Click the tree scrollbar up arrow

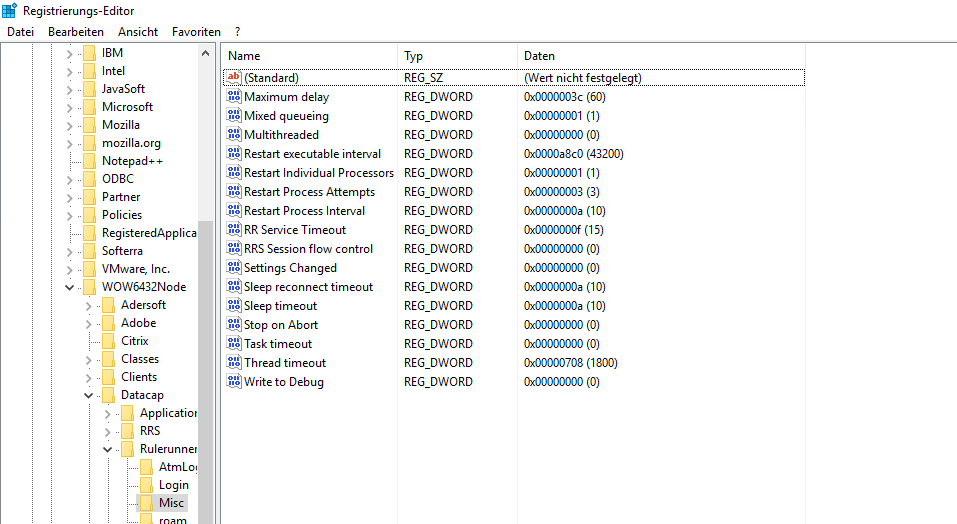tap(206, 53)
